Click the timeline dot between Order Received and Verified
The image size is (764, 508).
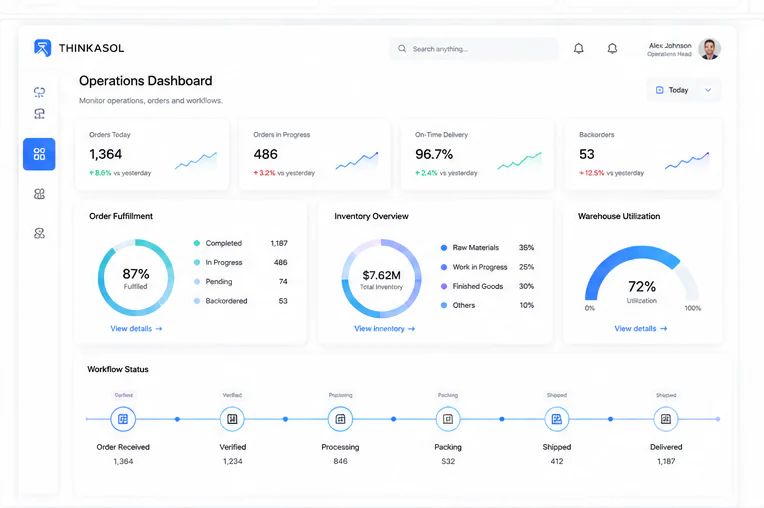coord(177,419)
